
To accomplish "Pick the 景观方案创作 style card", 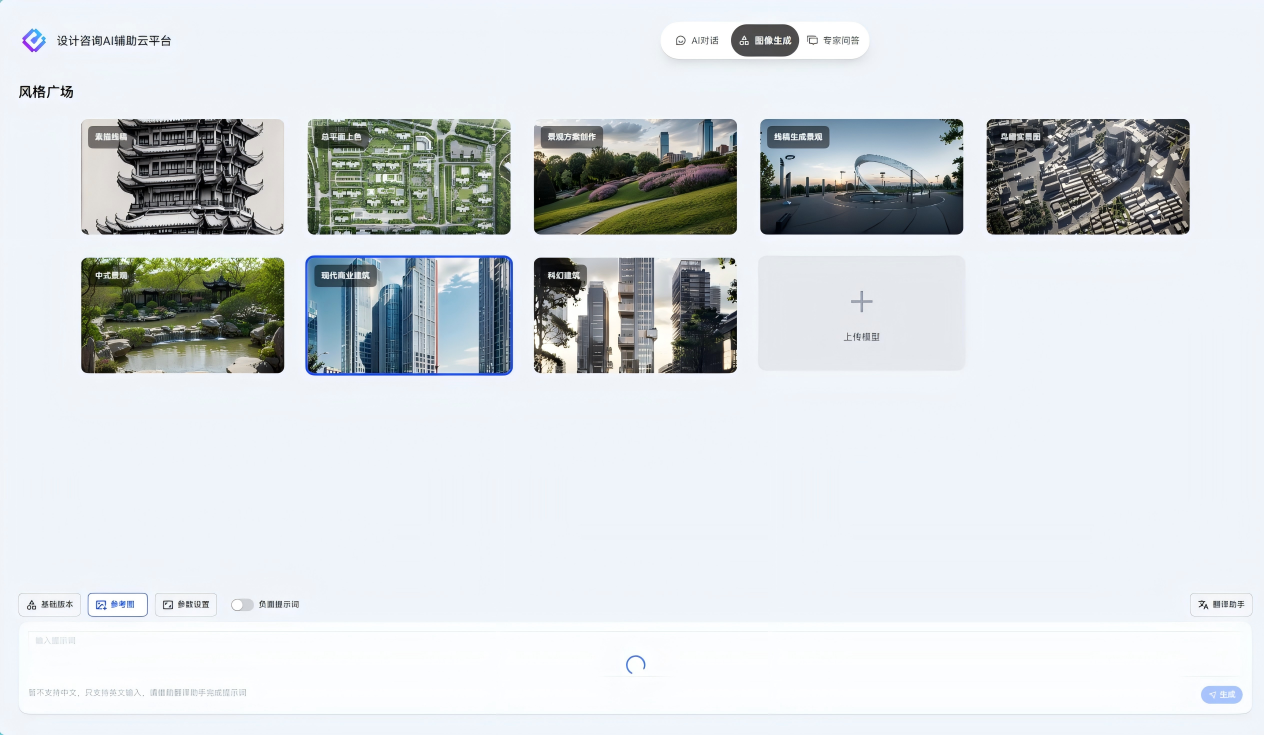I will [635, 177].
